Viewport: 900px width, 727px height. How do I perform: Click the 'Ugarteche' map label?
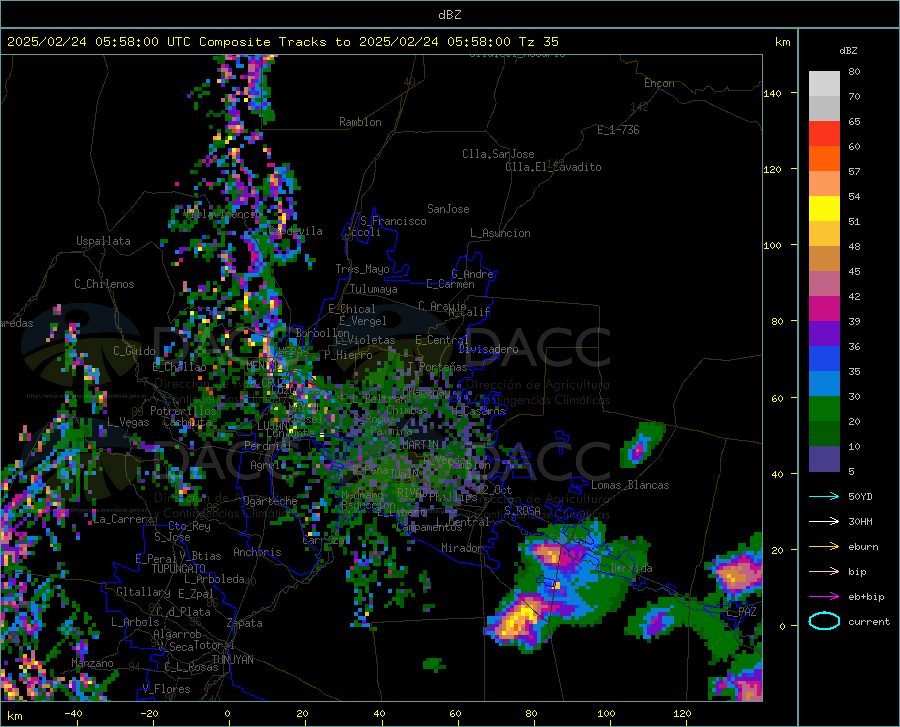tap(270, 501)
